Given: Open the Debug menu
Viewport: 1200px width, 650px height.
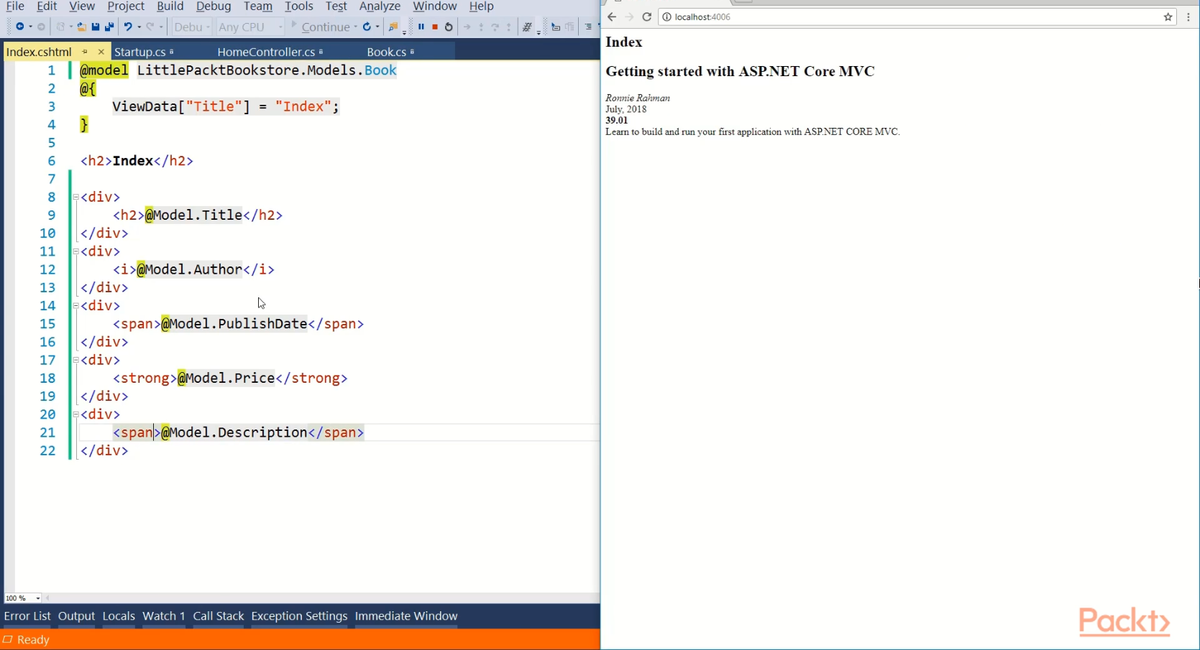Looking at the screenshot, I should [x=214, y=6].
